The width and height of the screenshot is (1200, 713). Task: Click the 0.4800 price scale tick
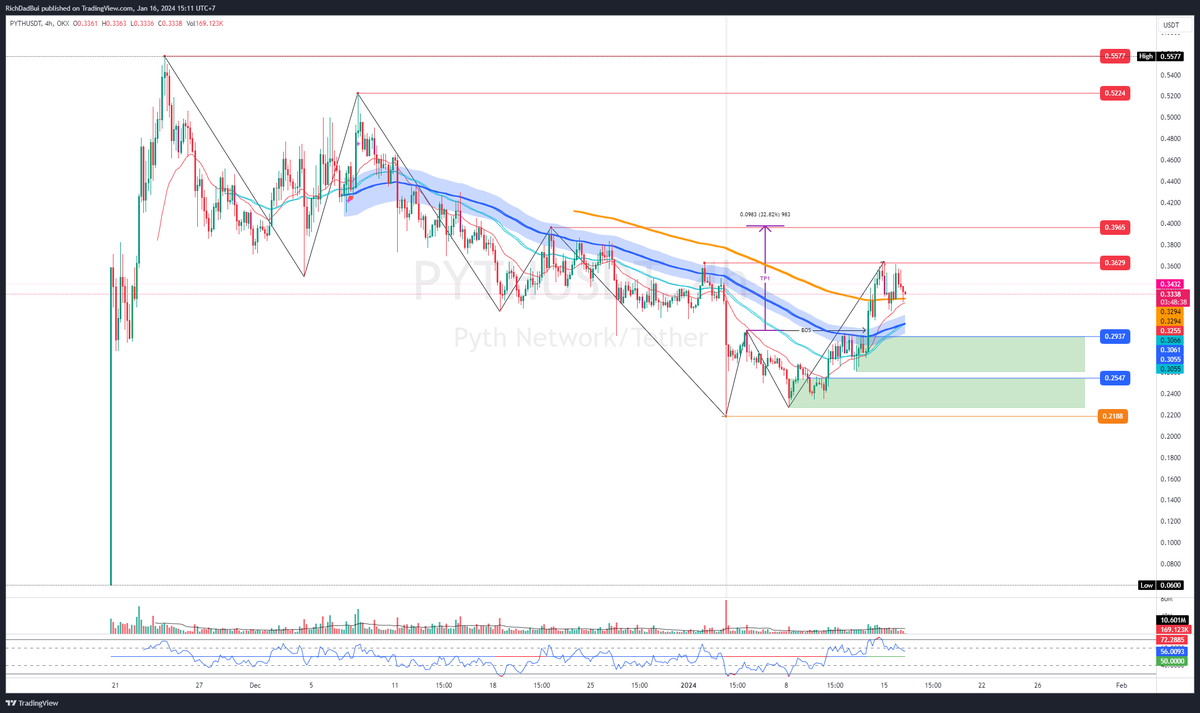coord(1170,138)
